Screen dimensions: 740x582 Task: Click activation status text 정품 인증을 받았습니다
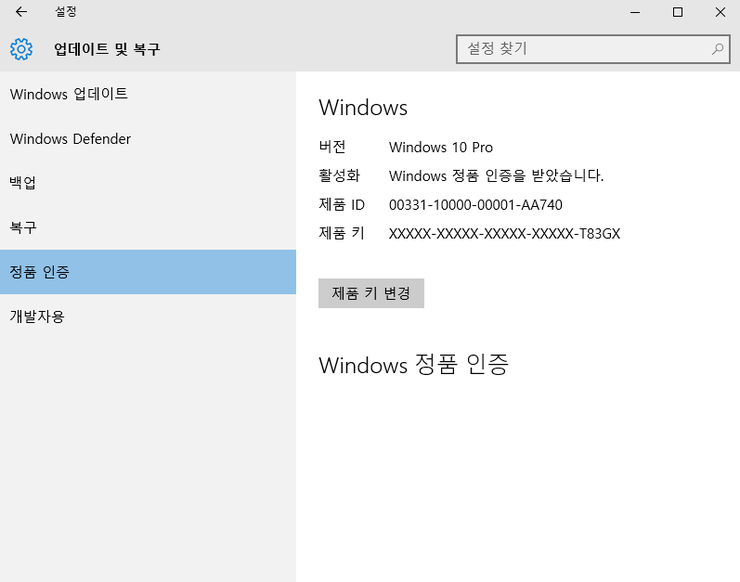pyautogui.click(x=496, y=176)
